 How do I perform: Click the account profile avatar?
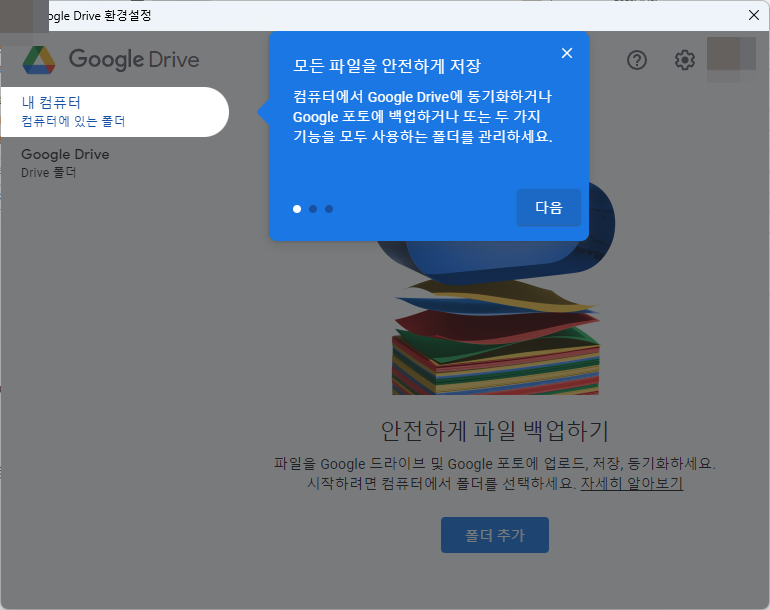730,59
